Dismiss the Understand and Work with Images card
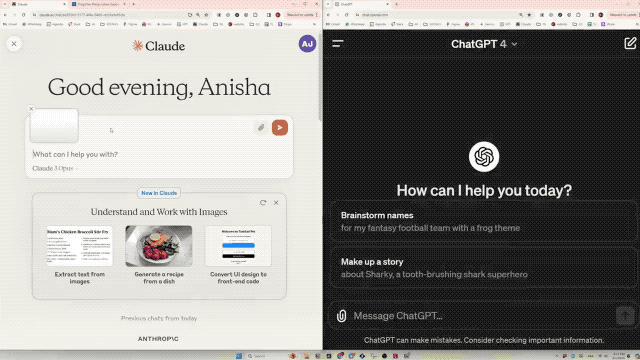Screen dimensions: 640x360 tap(276, 203)
